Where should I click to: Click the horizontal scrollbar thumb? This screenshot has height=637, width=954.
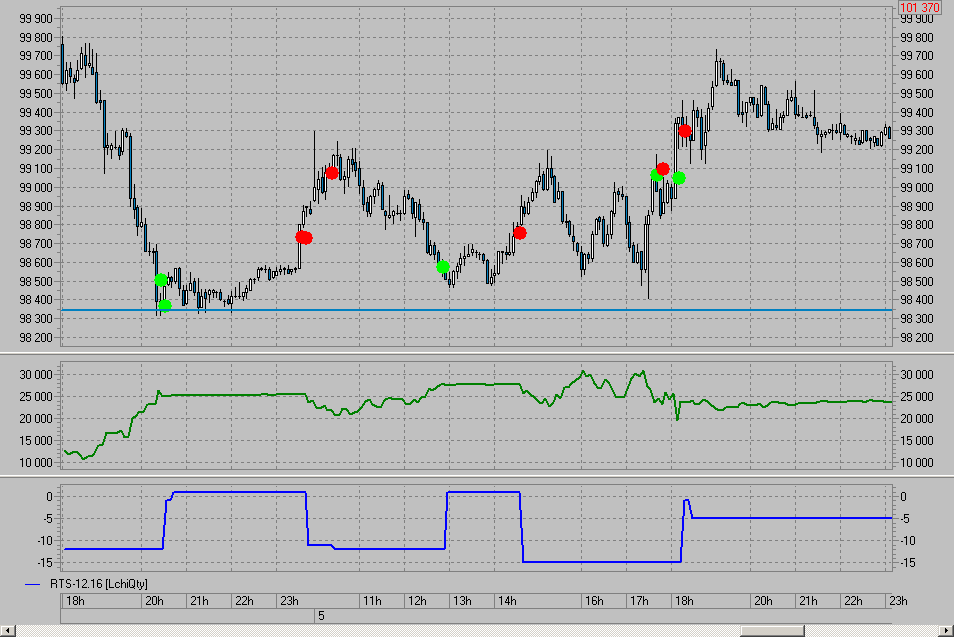[774, 630]
